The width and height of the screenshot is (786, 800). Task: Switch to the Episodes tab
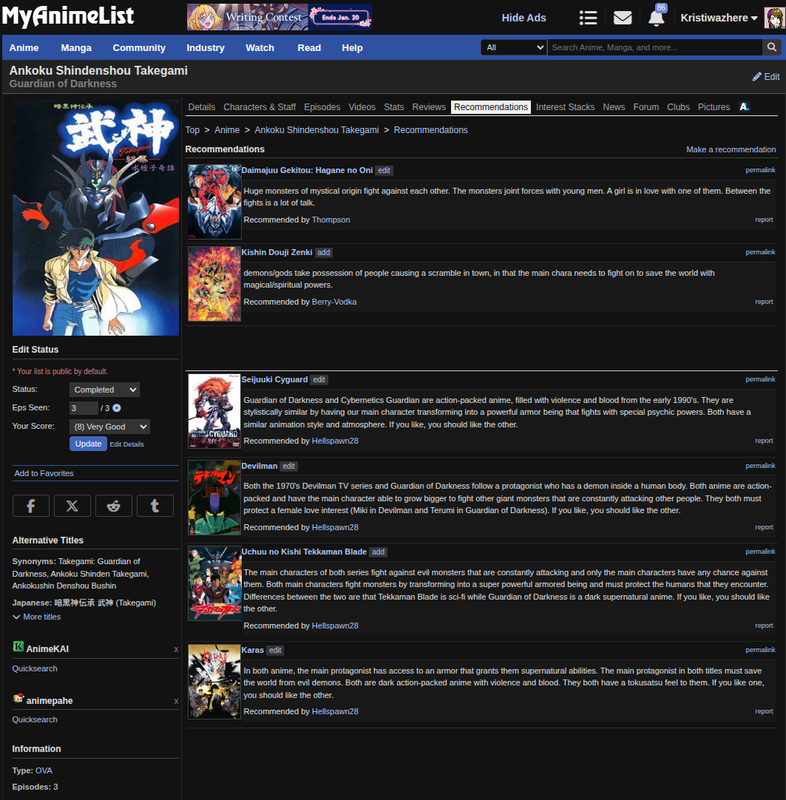322,107
